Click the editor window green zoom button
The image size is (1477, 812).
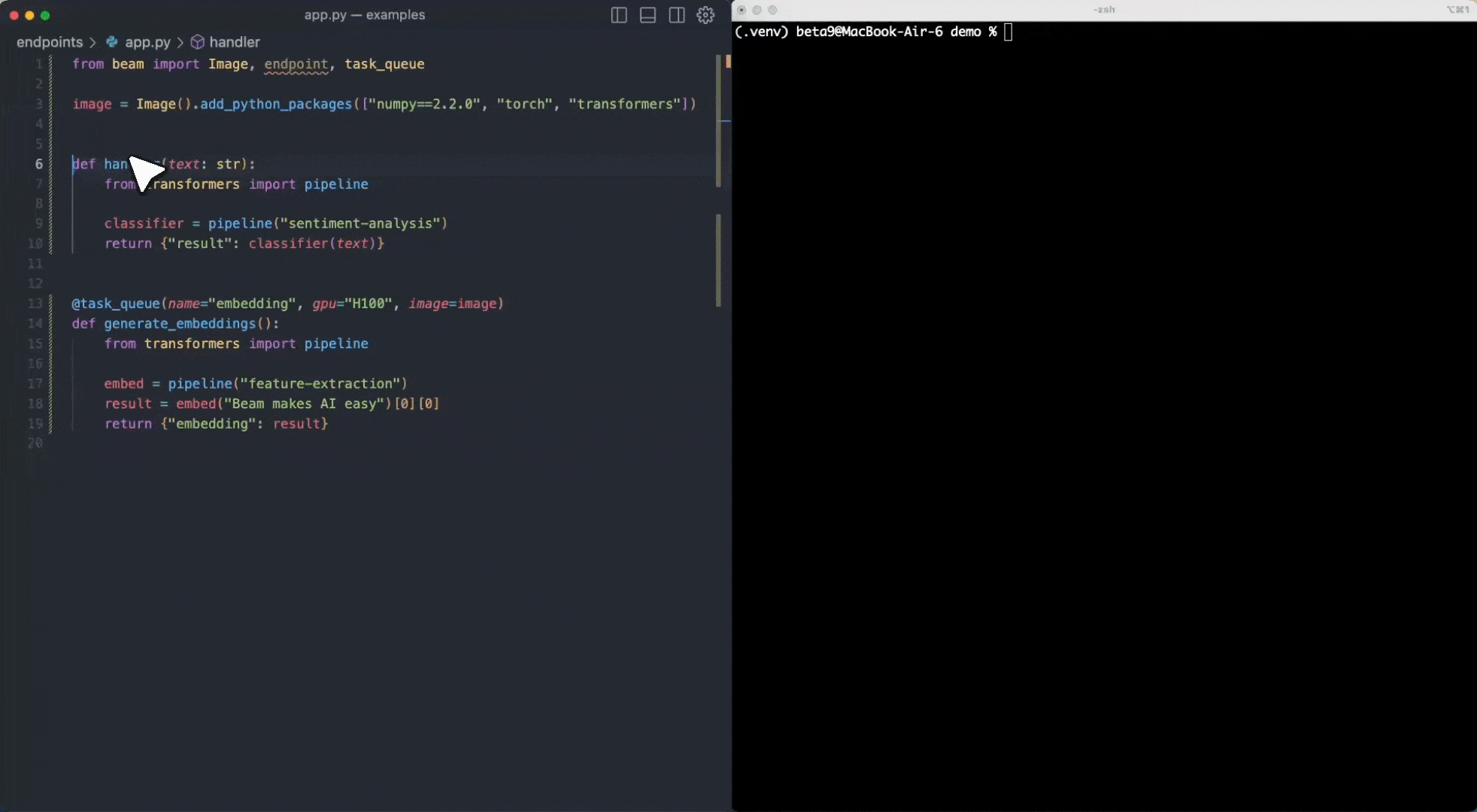click(45, 15)
